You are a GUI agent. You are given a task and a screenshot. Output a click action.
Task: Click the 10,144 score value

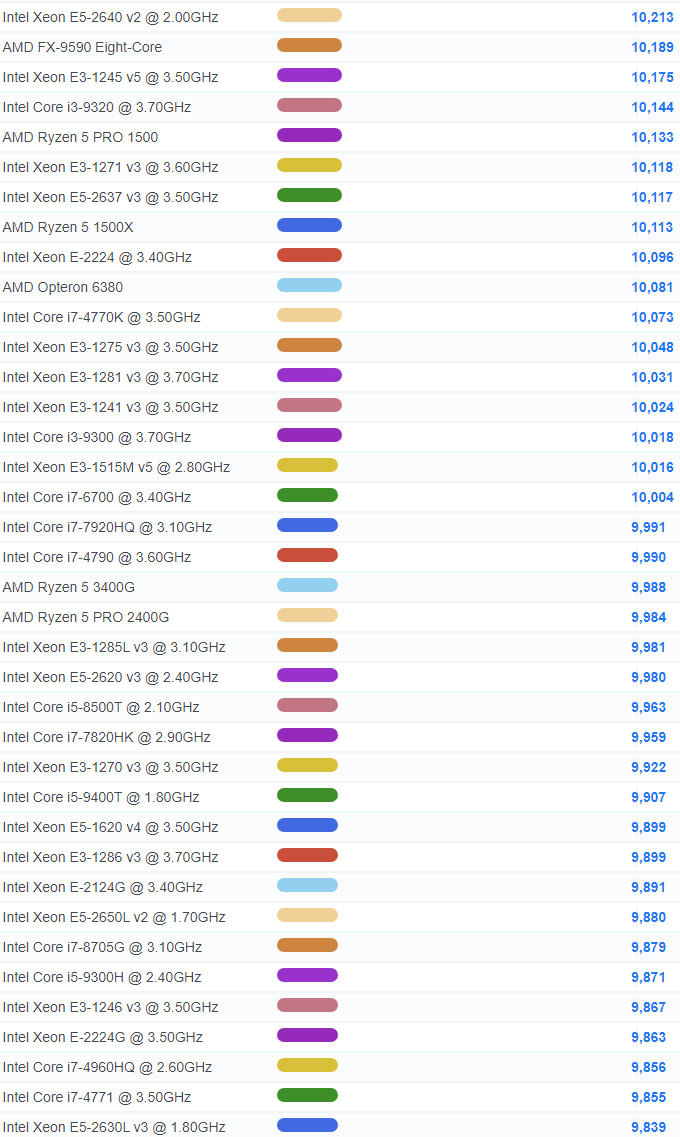pyautogui.click(x=652, y=107)
